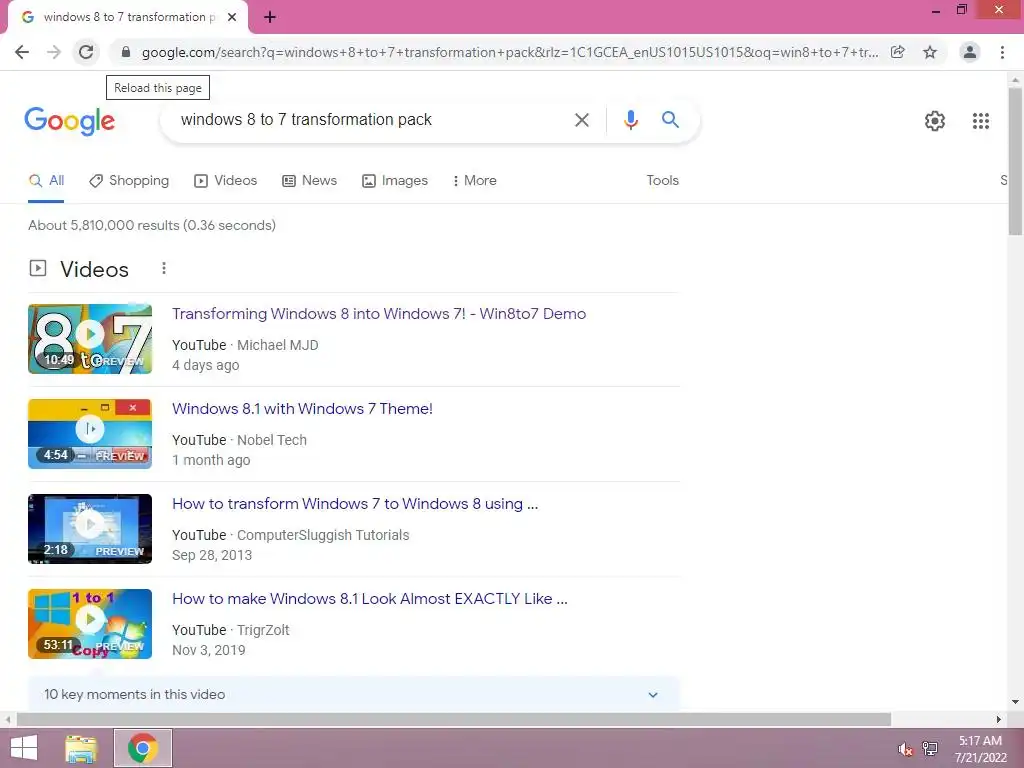Image resolution: width=1024 pixels, height=768 pixels.
Task: Submit search with magnifier icon
Action: pos(670,120)
